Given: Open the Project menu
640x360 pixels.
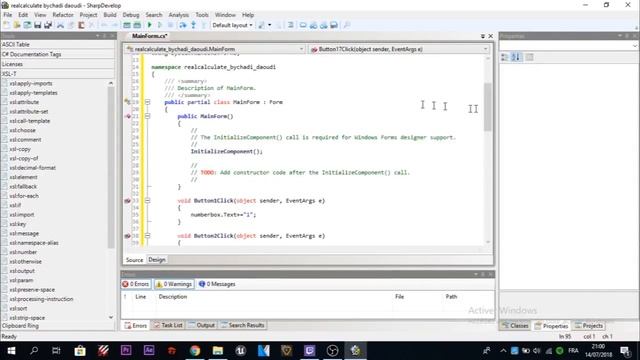Looking at the screenshot, I should (x=88, y=15).
